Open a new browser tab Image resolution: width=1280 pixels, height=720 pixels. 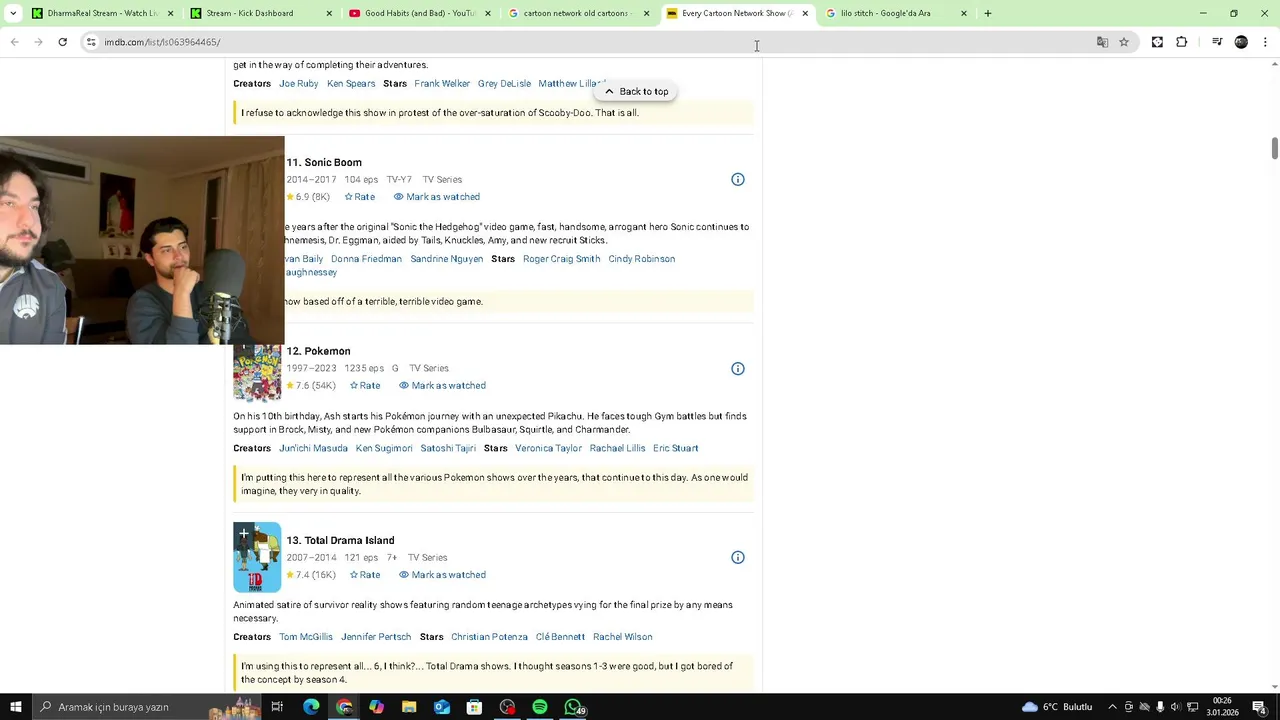(988, 13)
